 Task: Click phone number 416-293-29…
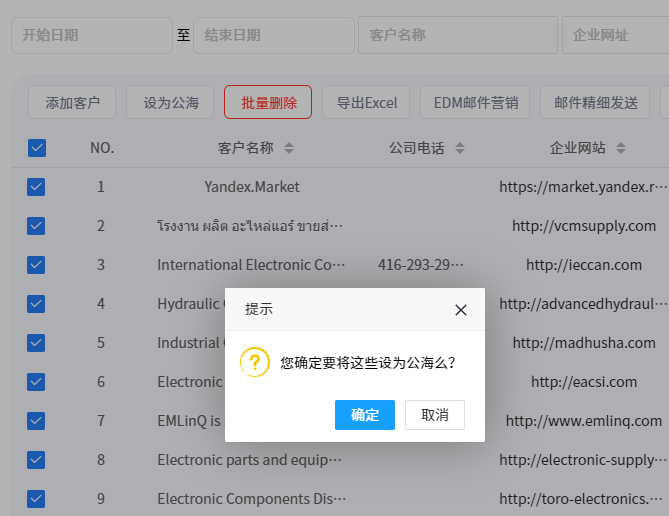(421, 265)
